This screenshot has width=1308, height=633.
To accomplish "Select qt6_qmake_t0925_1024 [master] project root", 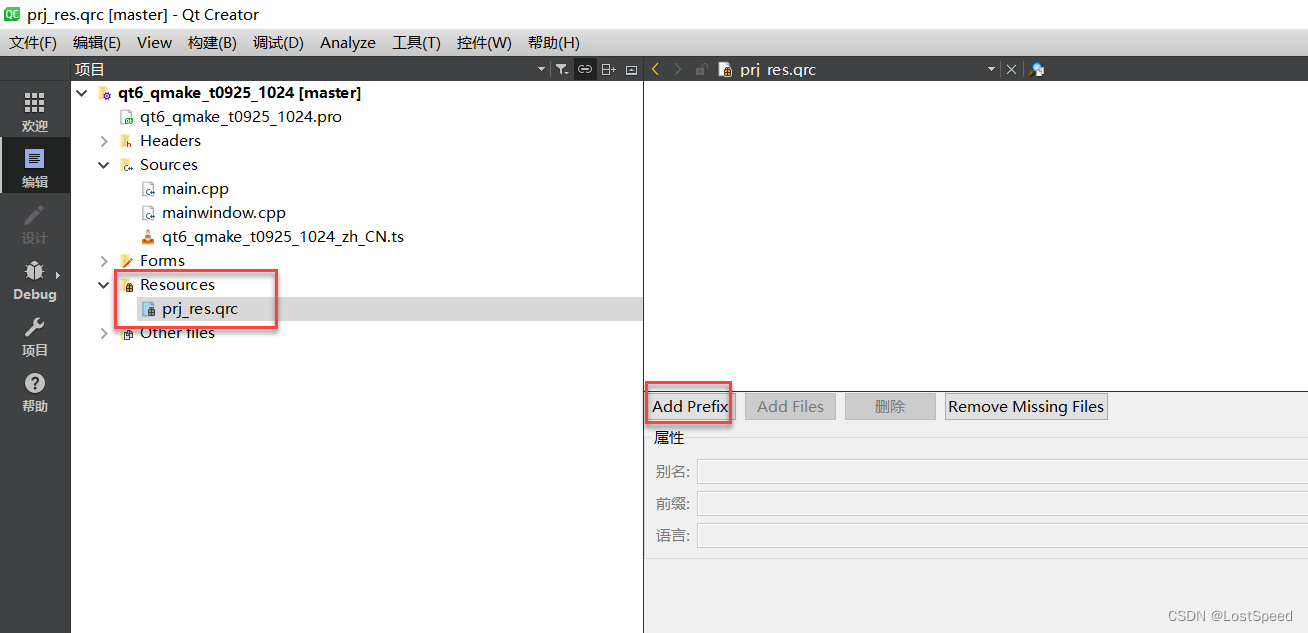I will click(x=239, y=93).
